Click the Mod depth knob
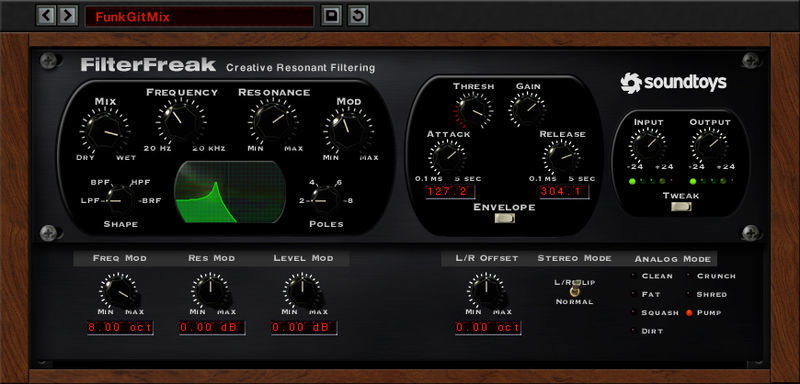Viewport: 800px width, 384px height. coord(348,132)
